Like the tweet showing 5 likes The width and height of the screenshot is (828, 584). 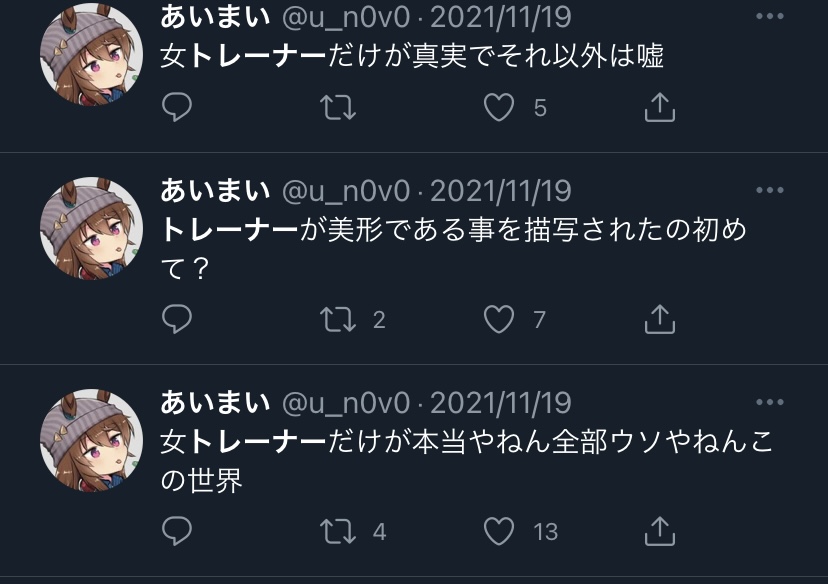499,107
